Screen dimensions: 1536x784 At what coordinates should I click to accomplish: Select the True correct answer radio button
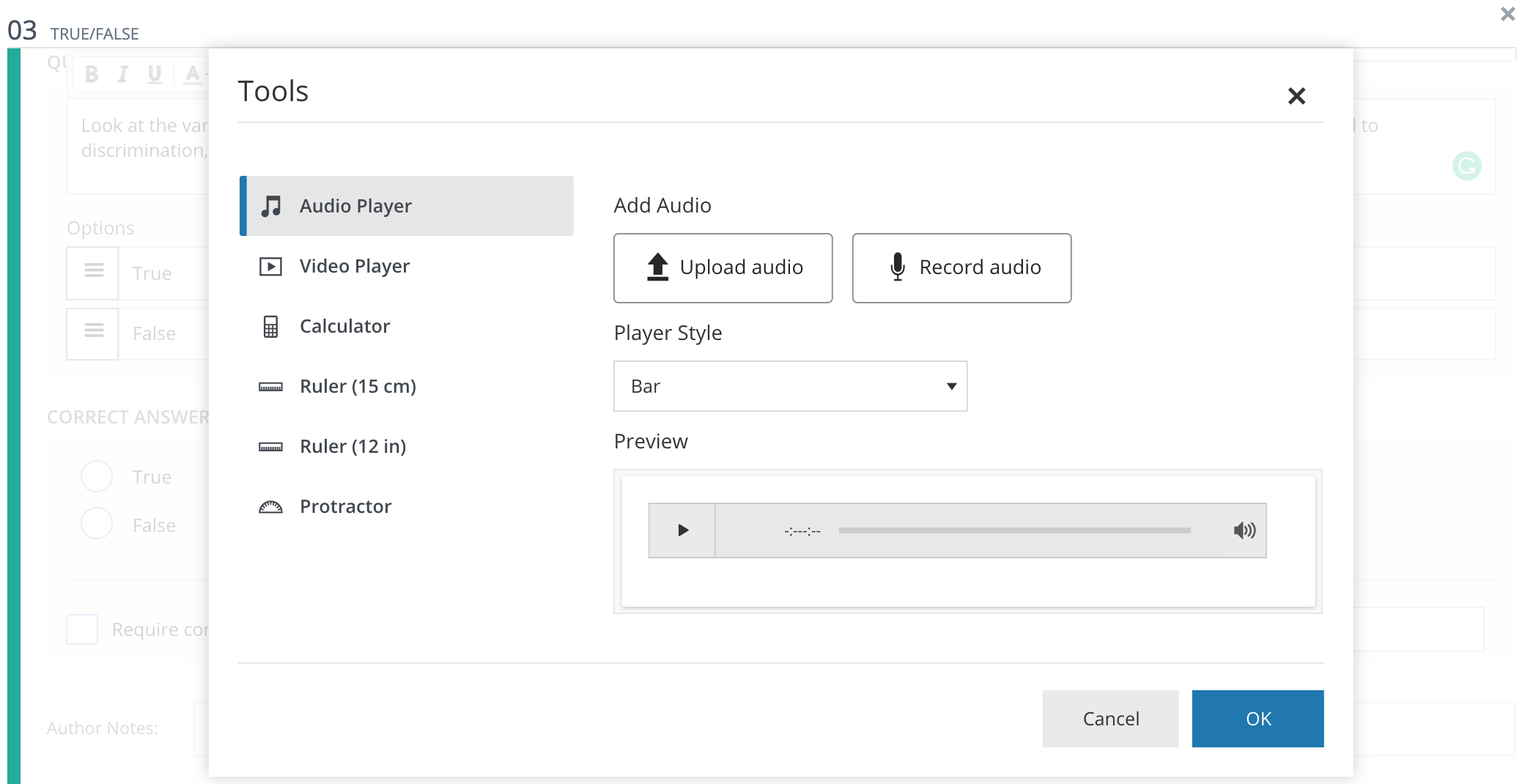[97, 476]
